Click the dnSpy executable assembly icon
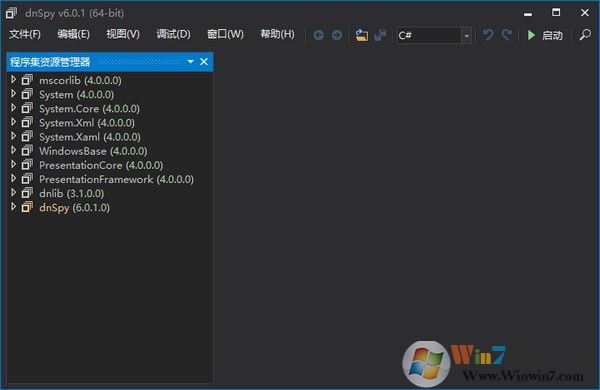600x390 pixels. 27,207
